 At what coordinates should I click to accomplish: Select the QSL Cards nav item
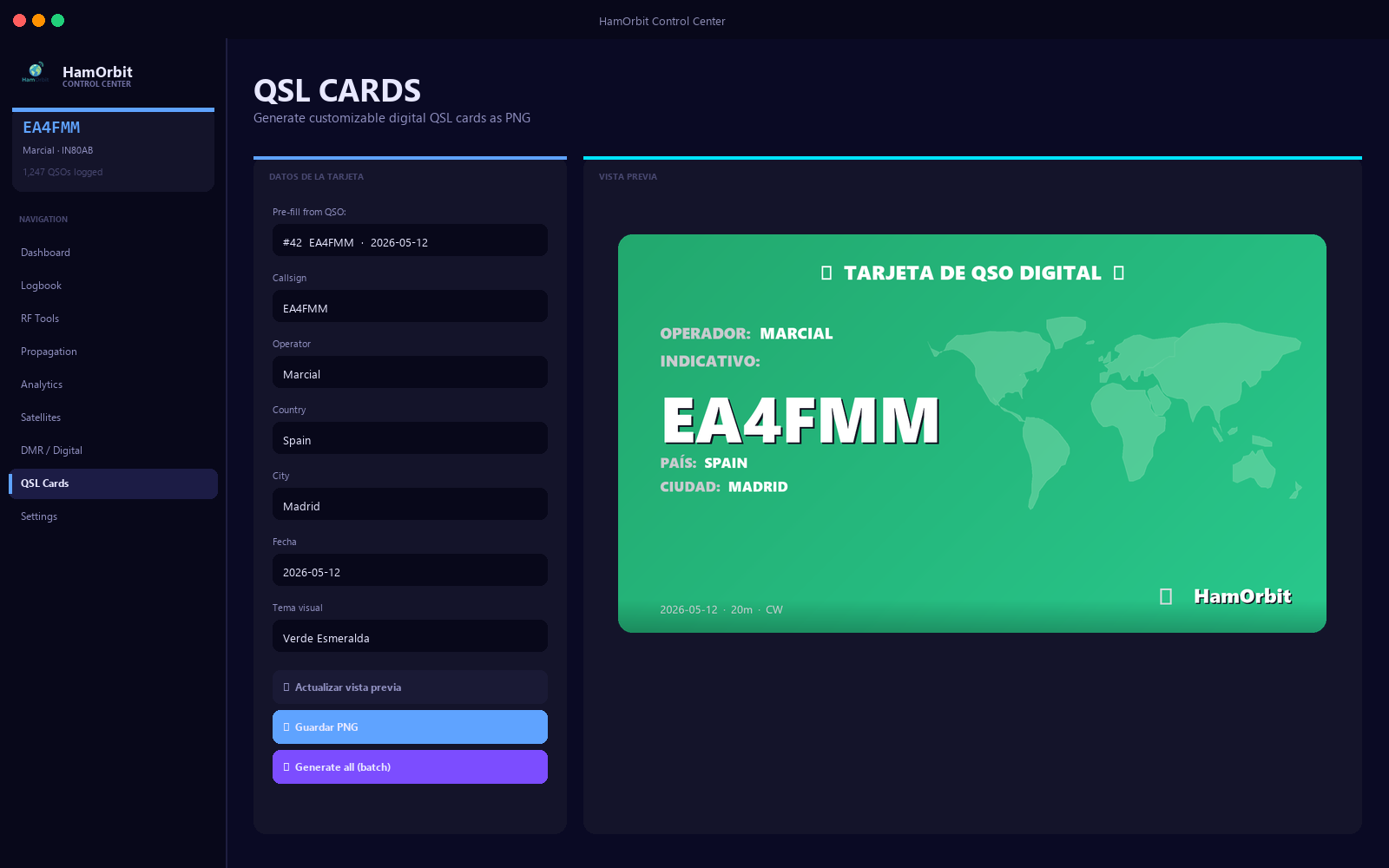click(113, 483)
